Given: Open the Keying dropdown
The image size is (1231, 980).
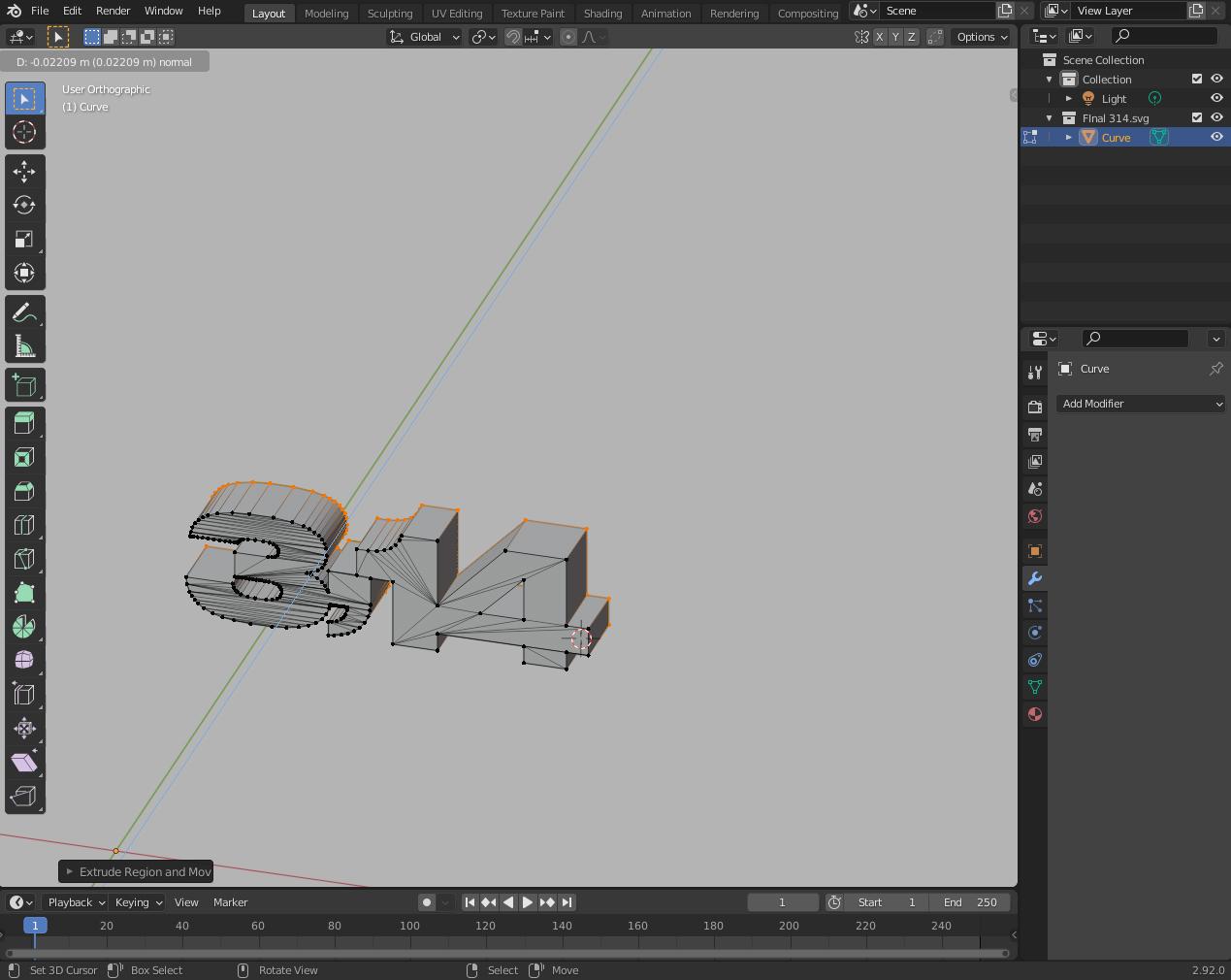Looking at the screenshot, I should click(139, 902).
